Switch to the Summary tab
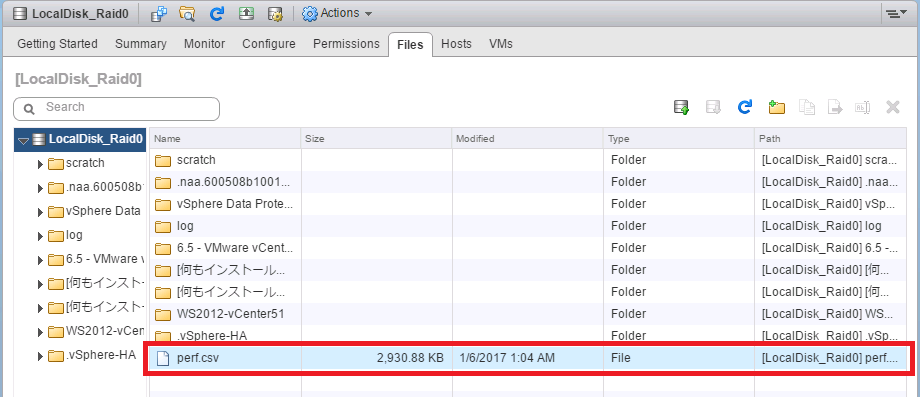 [141, 44]
